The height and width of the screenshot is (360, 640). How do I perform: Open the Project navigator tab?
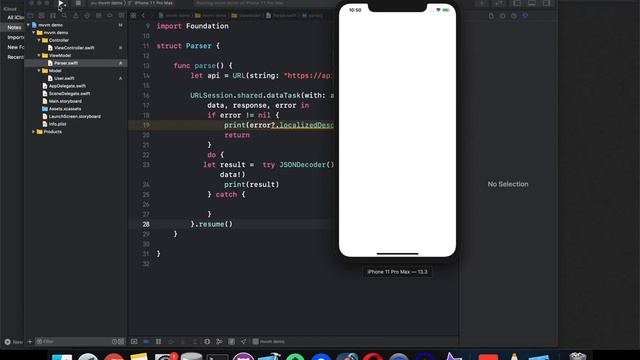(30, 16)
